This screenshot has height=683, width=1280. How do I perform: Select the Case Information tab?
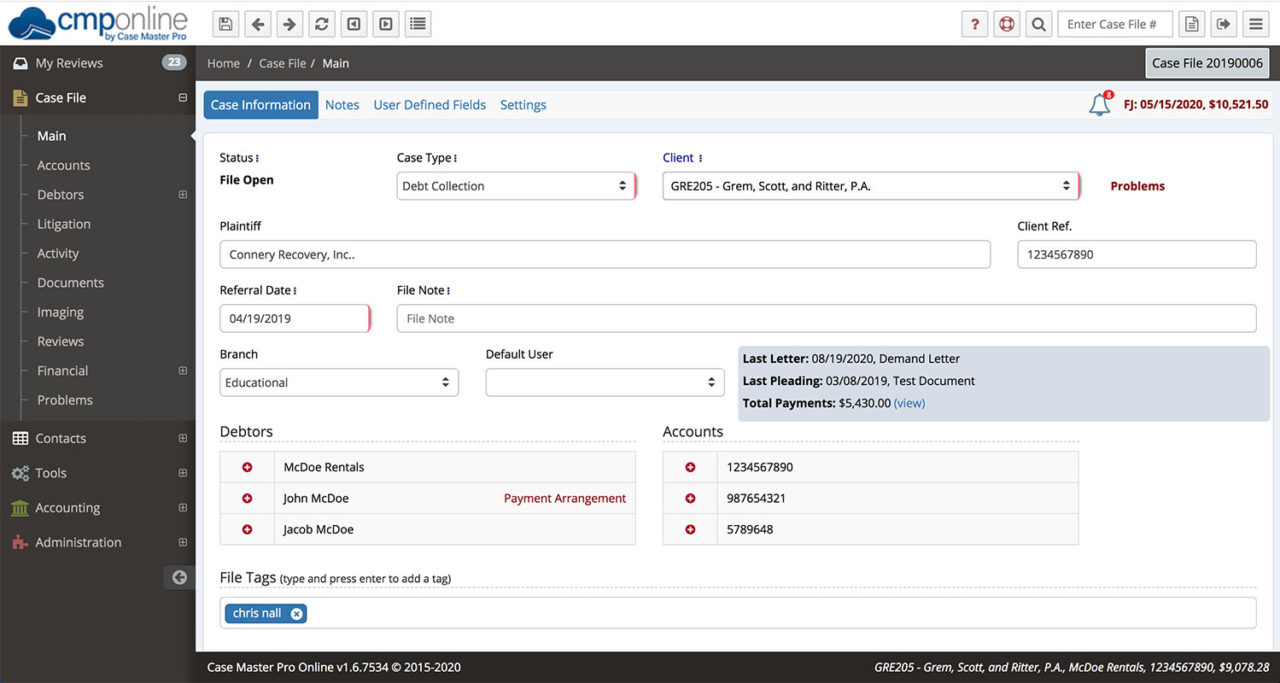click(261, 105)
